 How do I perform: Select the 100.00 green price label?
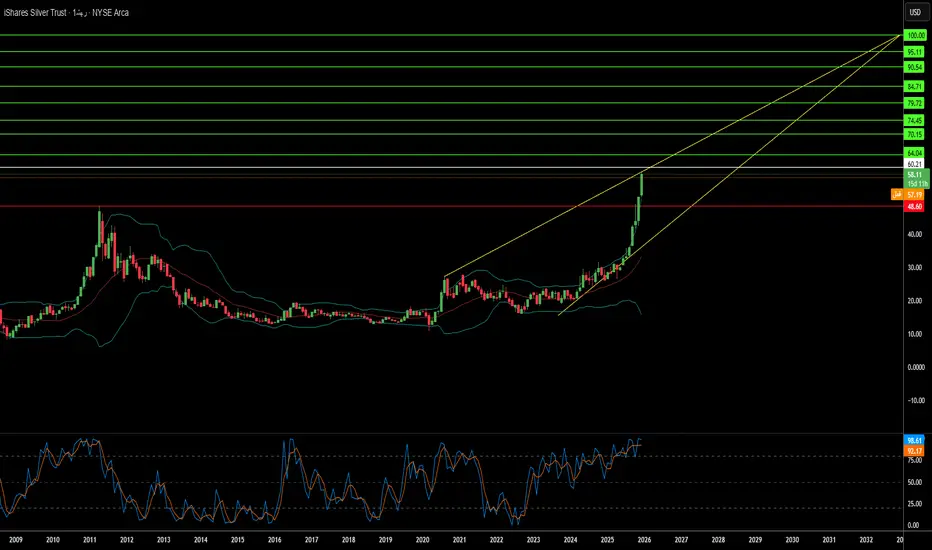tap(915, 36)
